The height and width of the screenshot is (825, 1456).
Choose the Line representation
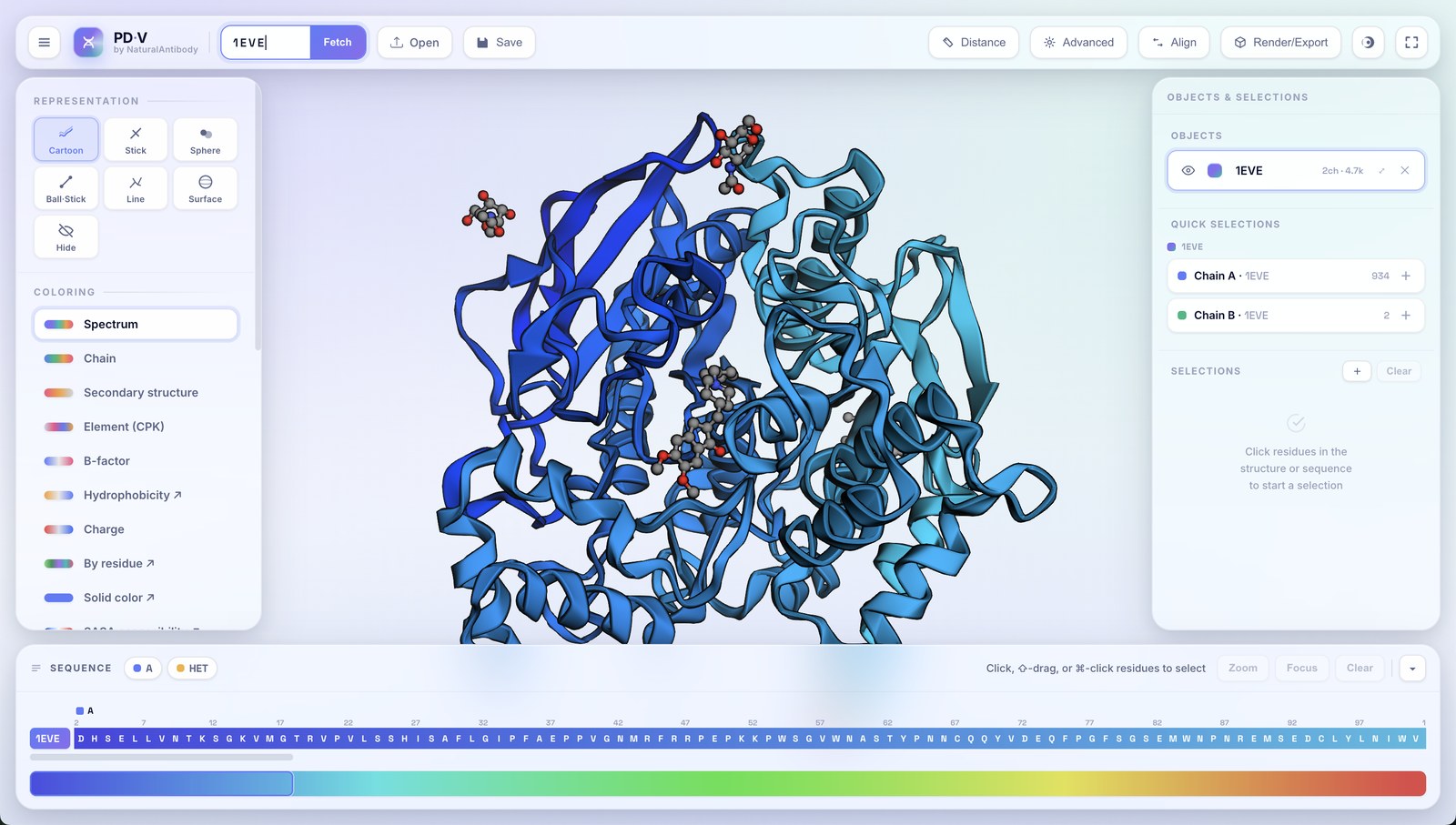136,187
